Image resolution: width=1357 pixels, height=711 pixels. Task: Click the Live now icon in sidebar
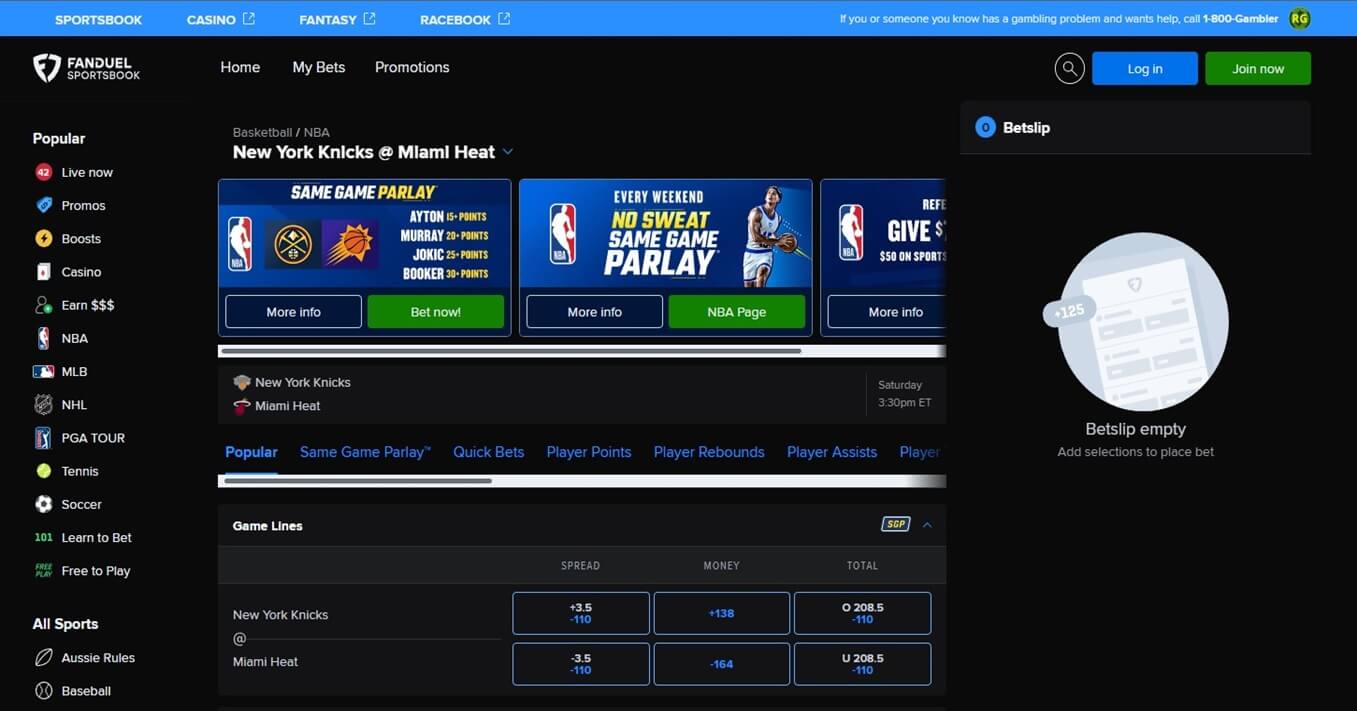(x=43, y=172)
